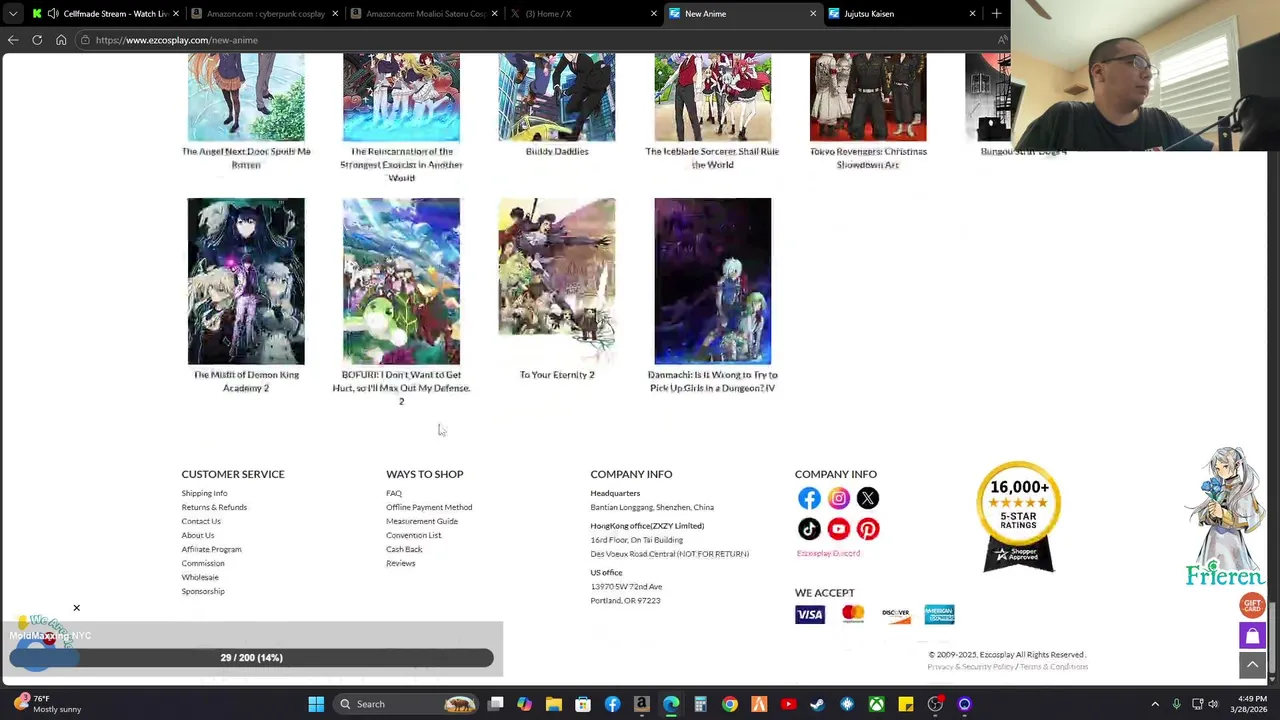Viewport: 1280px width, 720px height.
Task: Open the Ezcosplay Discord link
Action: click(828, 553)
